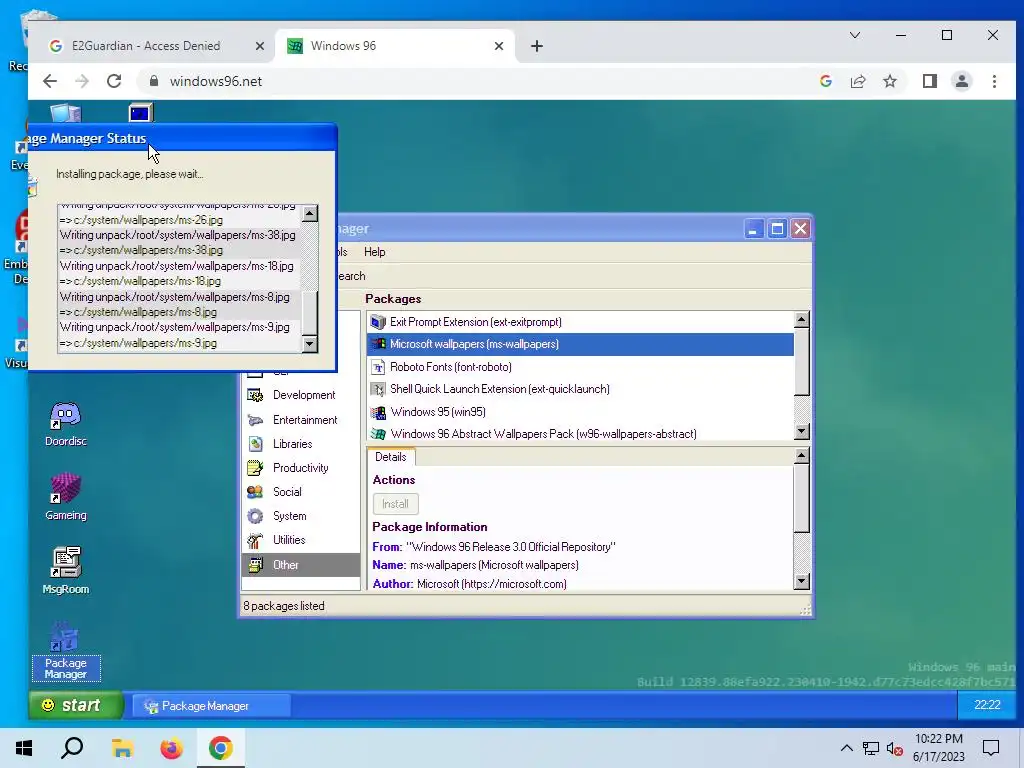Click the Package Manager taskbar button

tap(211, 706)
